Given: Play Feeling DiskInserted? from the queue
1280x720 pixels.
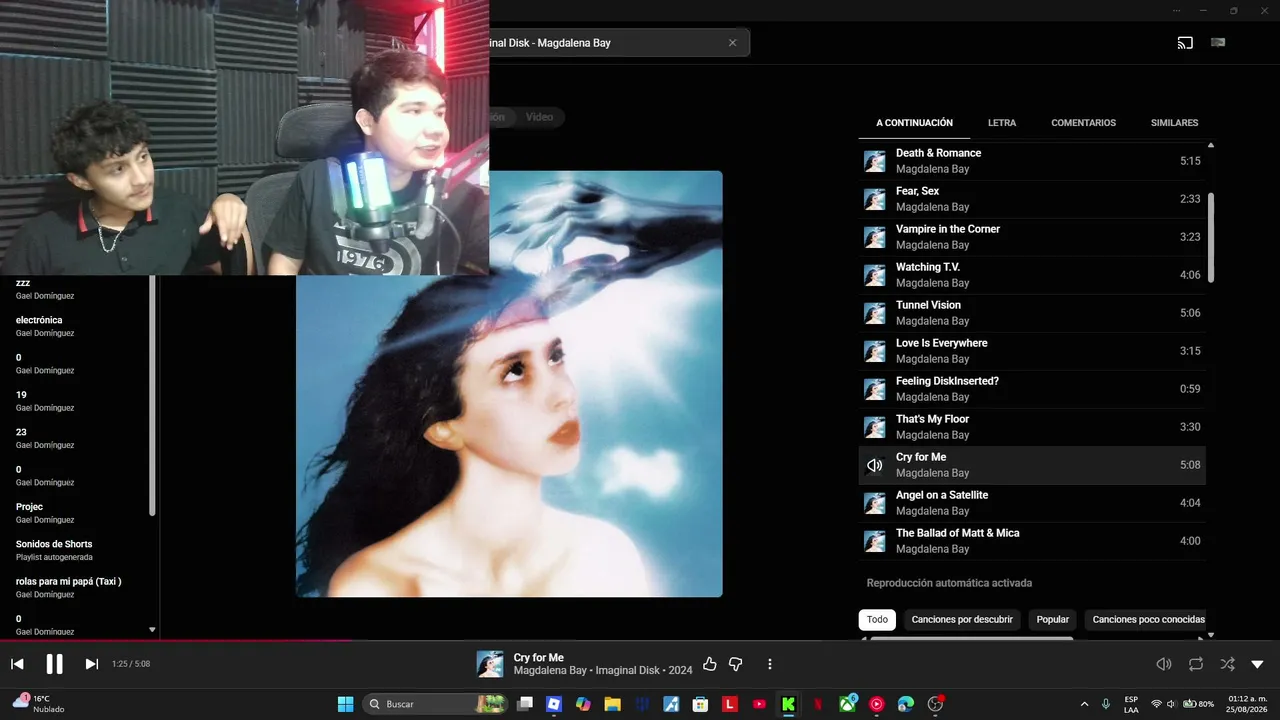Looking at the screenshot, I should (x=1032, y=389).
